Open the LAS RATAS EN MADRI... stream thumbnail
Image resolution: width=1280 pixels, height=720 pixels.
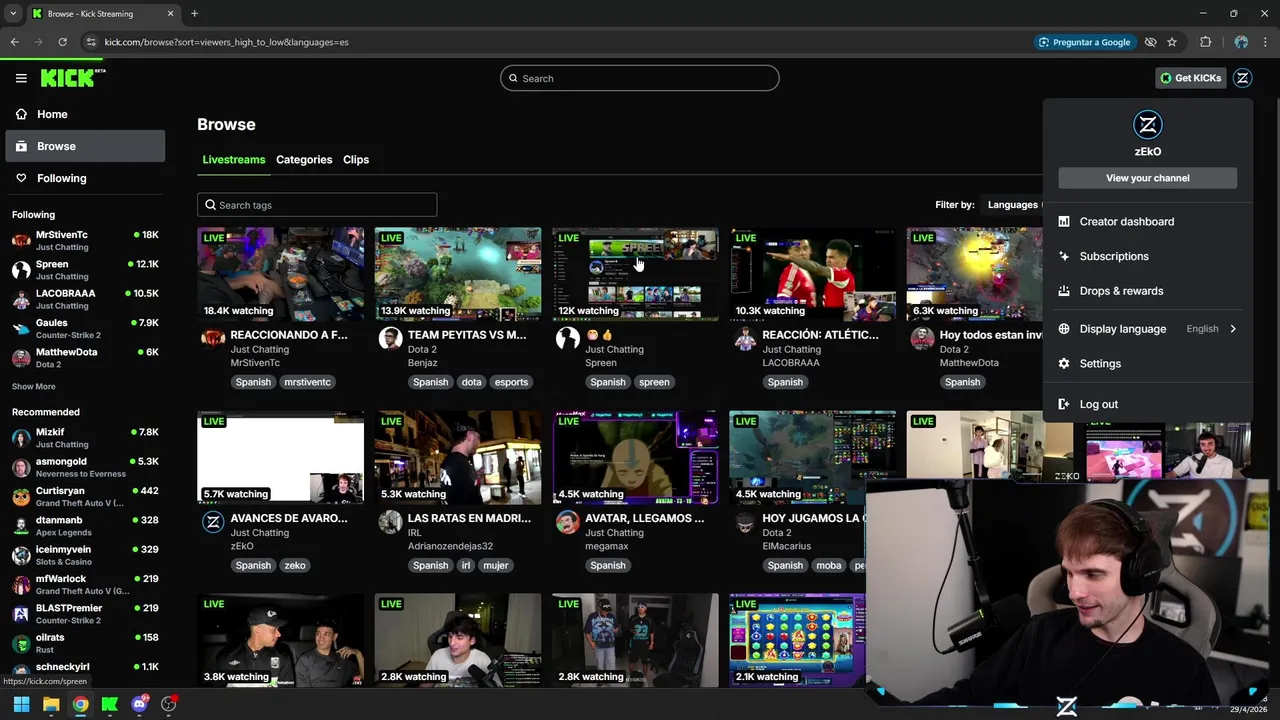[x=458, y=457]
